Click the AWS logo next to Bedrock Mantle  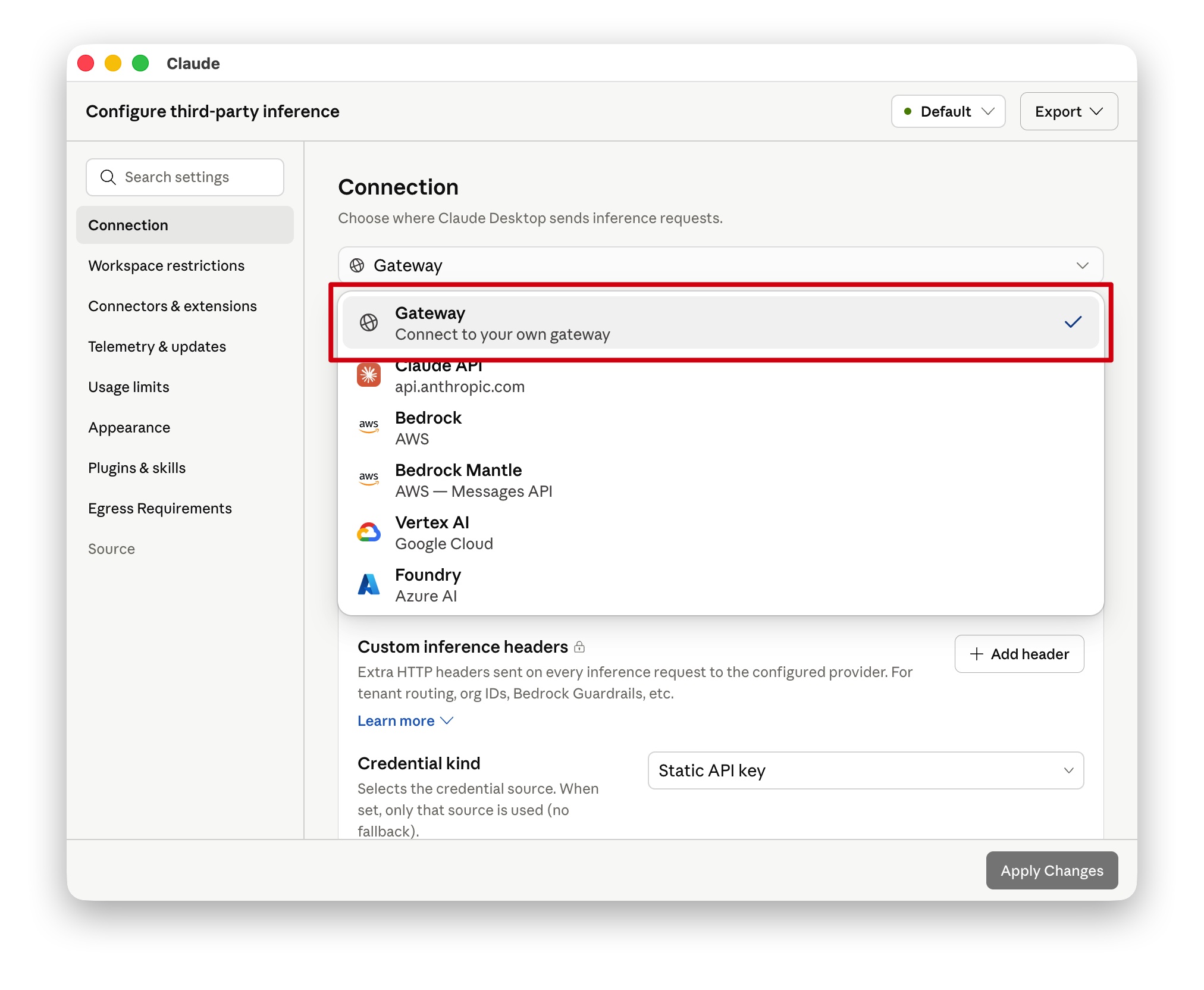click(x=369, y=479)
